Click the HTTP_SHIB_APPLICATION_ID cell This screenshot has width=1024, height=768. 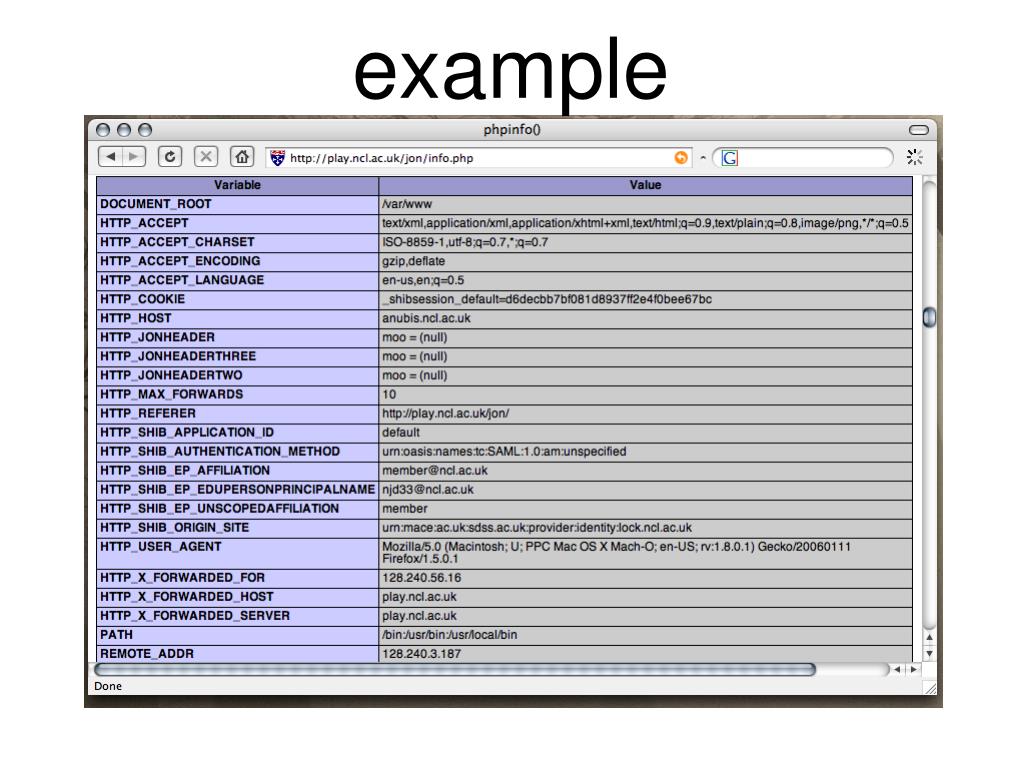(237, 432)
